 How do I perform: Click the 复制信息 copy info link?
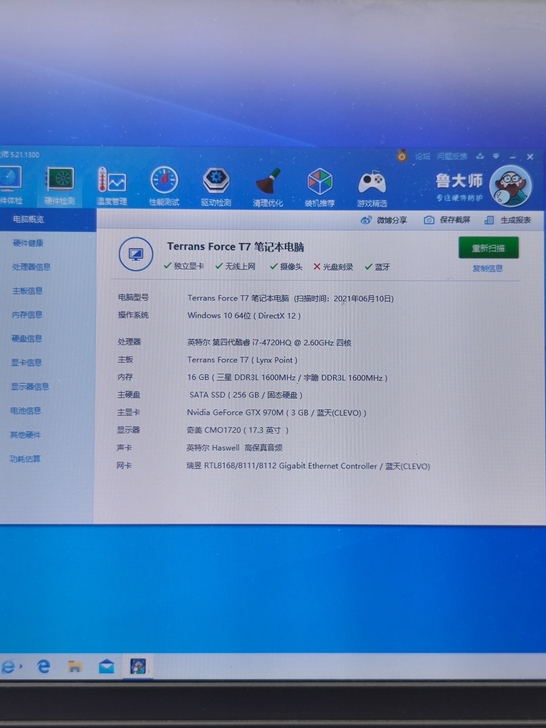tap(488, 268)
